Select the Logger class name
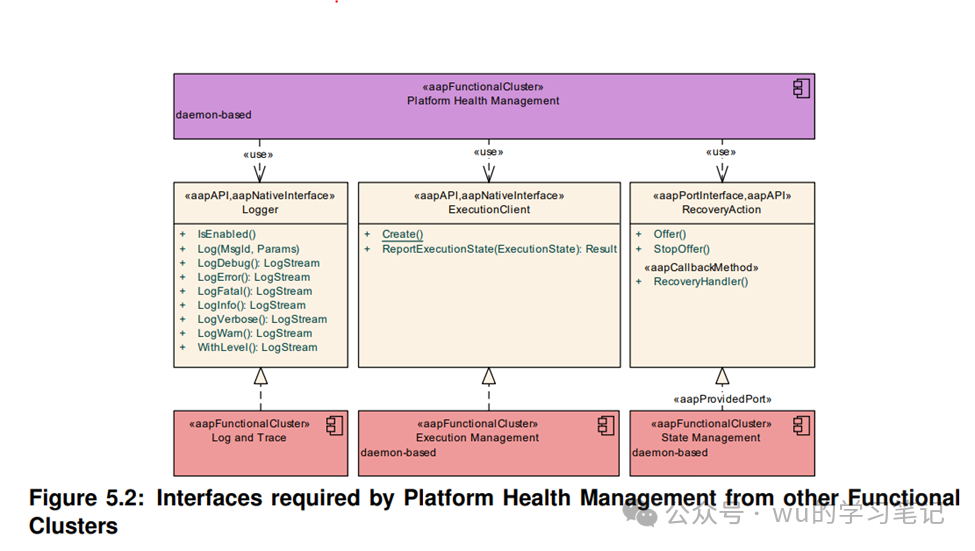This screenshot has width=975, height=551. [260, 210]
